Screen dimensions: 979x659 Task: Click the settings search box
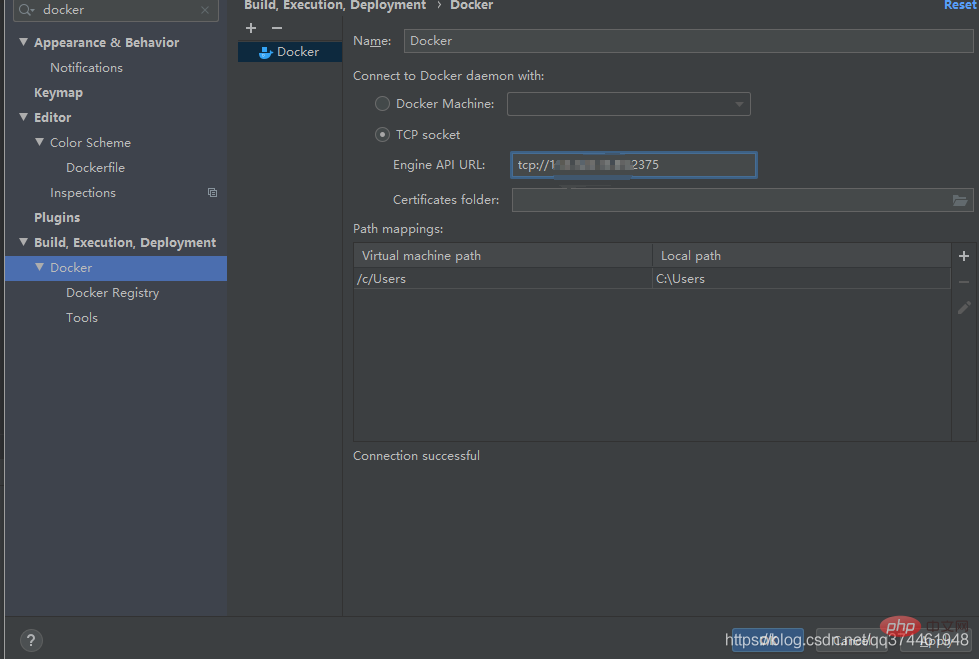pyautogui.click(x=116, y=10)
